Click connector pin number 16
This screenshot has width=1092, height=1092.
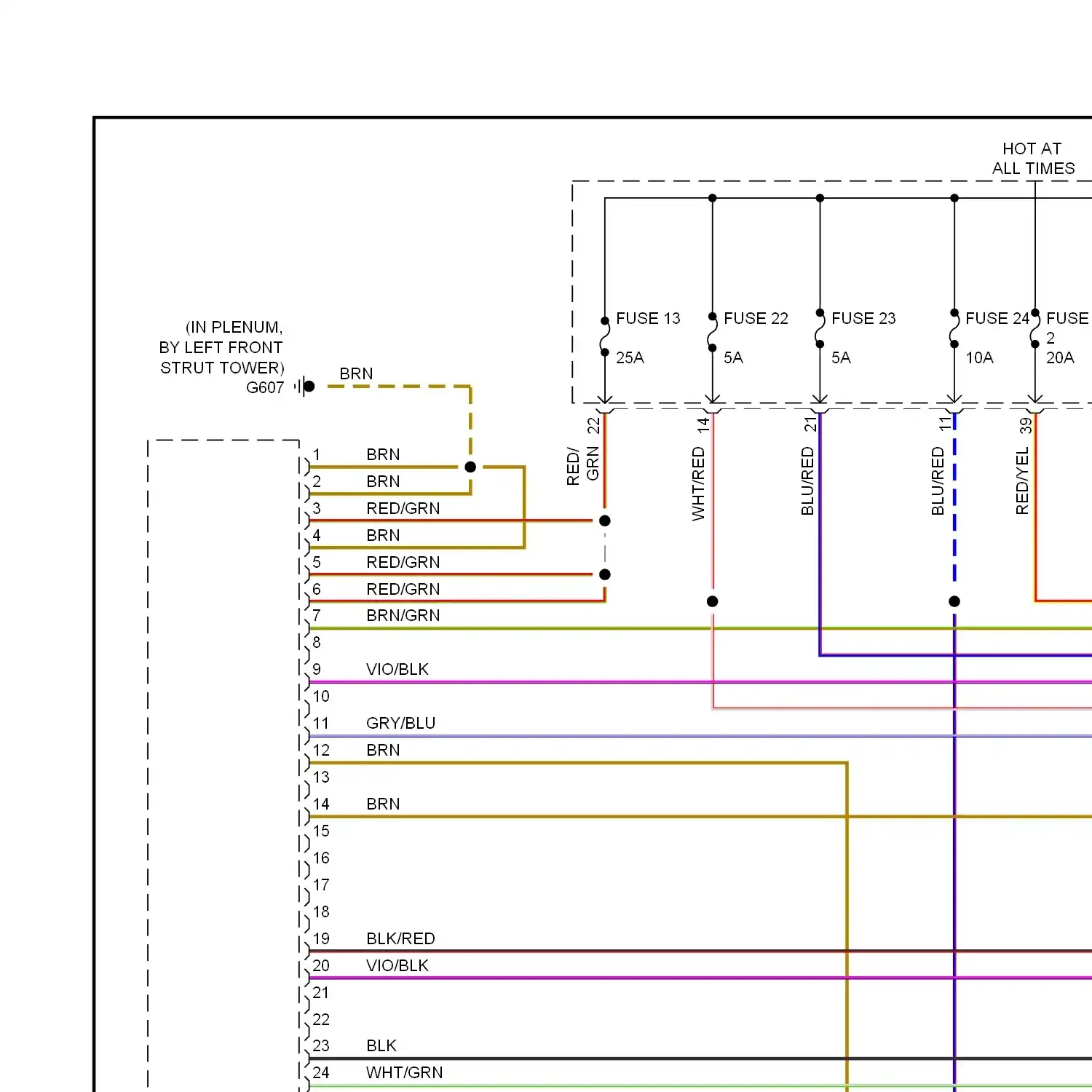click(321, 858)
